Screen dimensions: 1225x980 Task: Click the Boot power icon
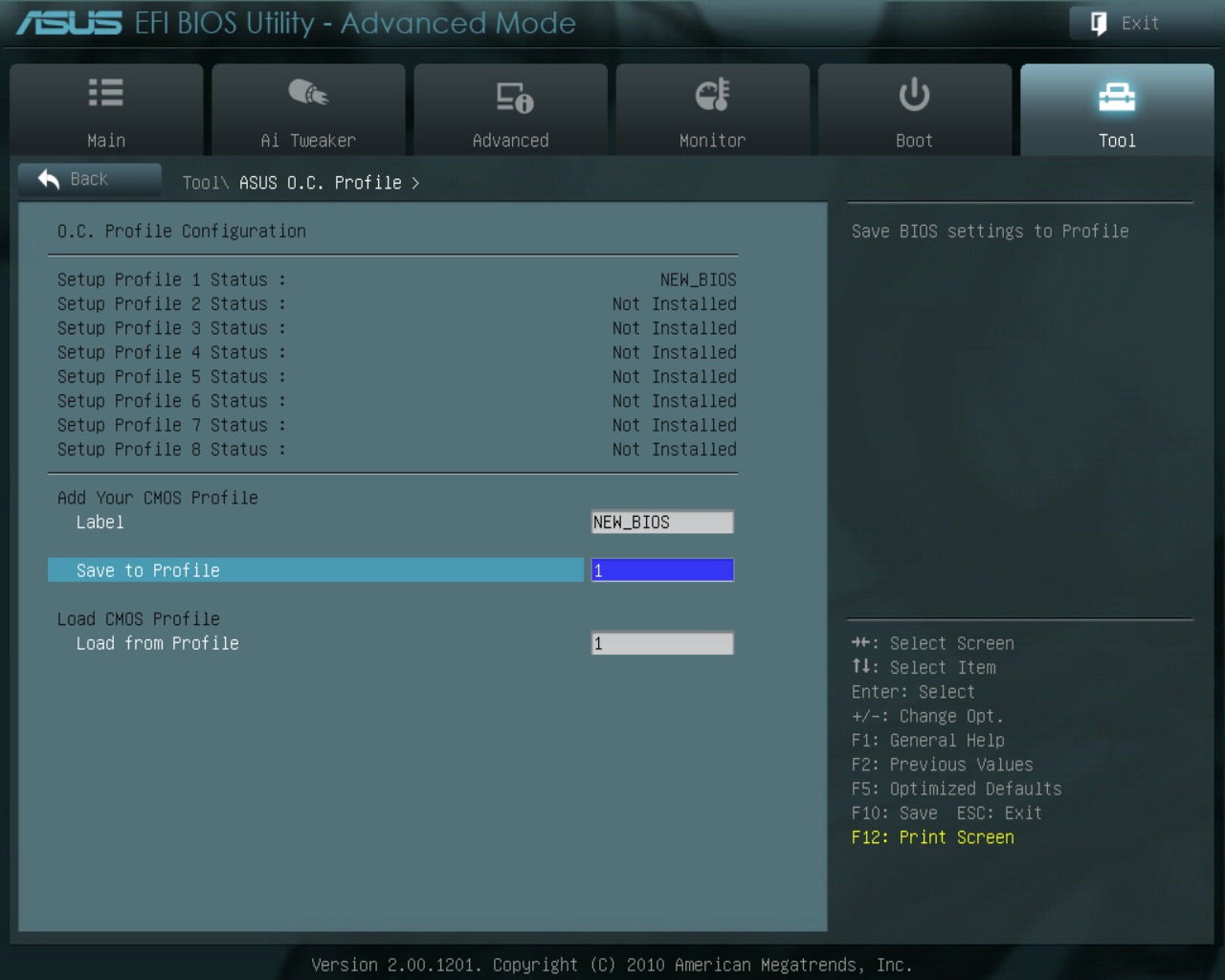tap(914, 94)
